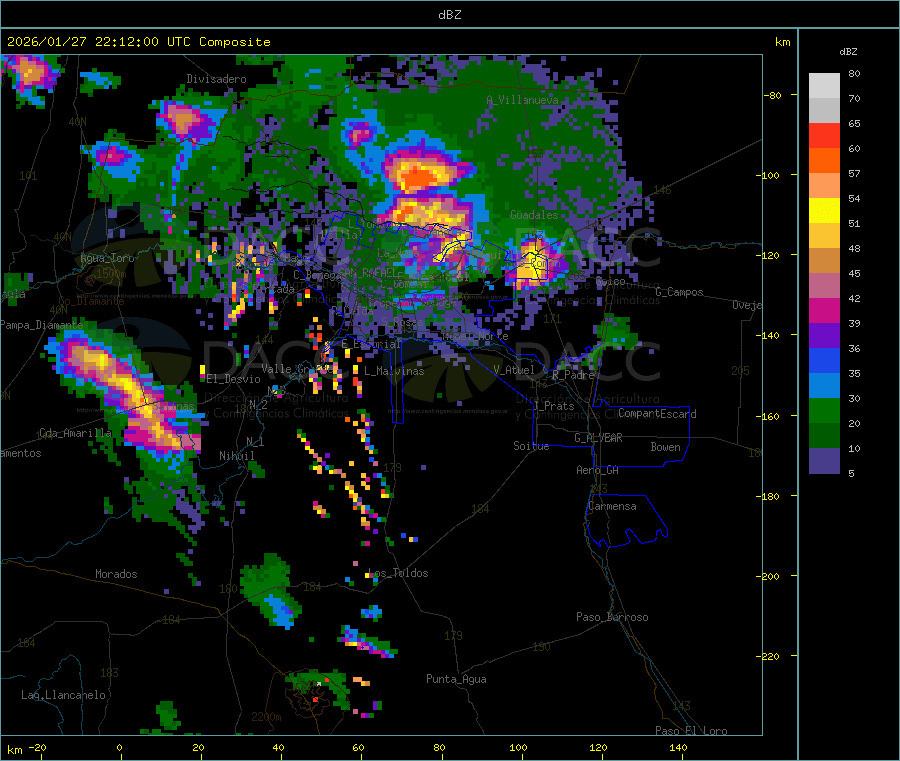Click the 'dBZ' label above the color legend

[x=848, y=52]
